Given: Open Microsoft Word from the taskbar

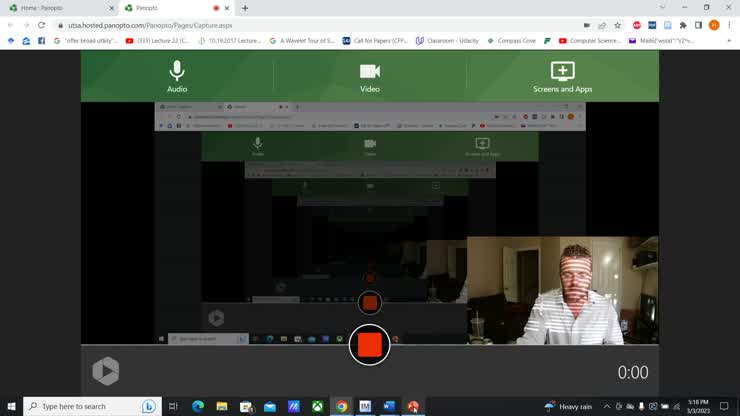Looking at the screenshot, I should tap(389, 406).
